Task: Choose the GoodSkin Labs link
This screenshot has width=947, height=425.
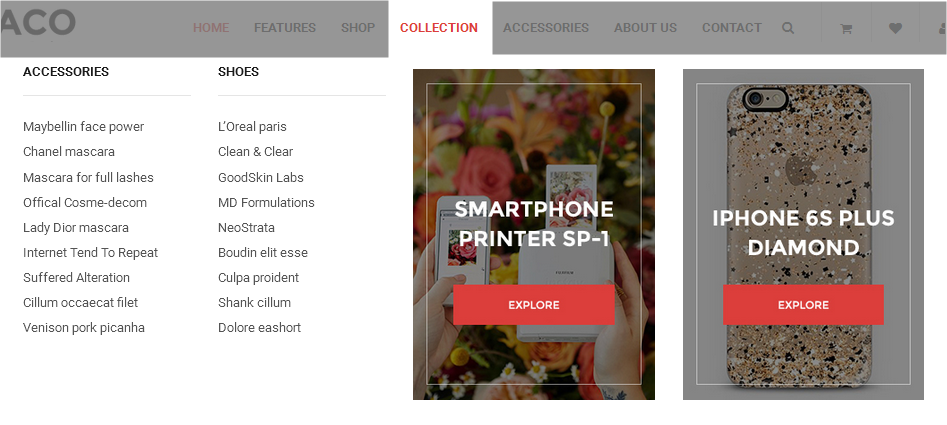Action: click(x=261, y=177)
